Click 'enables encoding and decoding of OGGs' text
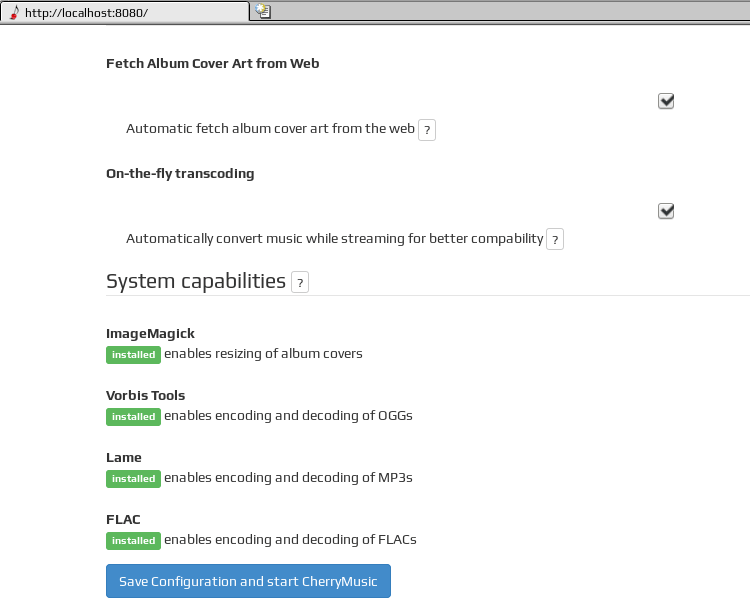The width and height of the screenshot is (750, 614). click(288, 416)
